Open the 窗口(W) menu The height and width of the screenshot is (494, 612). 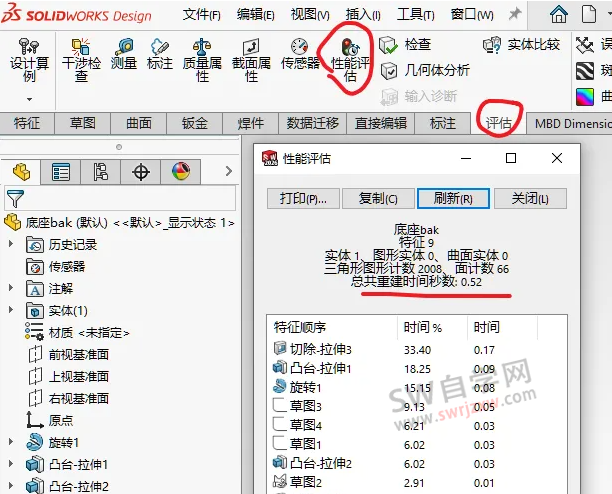[x=472, y=15]
